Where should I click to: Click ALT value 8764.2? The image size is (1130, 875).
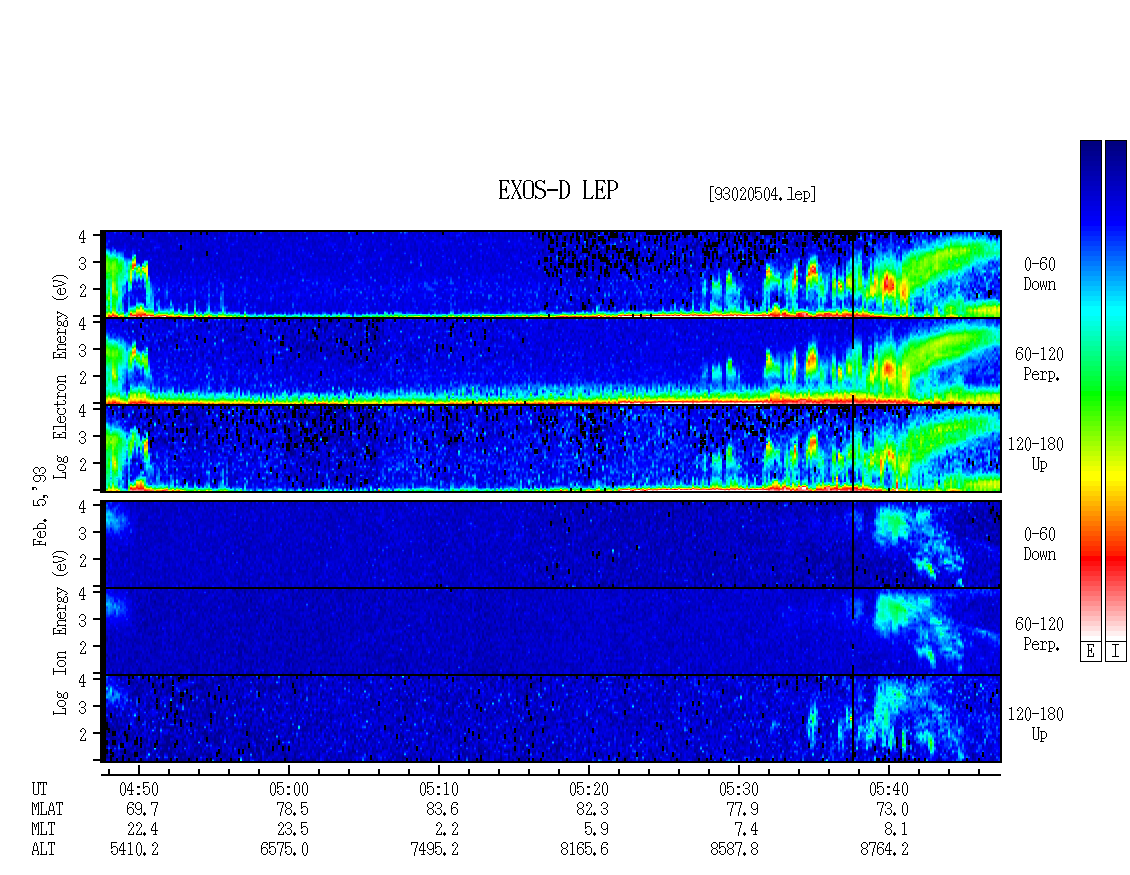[884, 850]
